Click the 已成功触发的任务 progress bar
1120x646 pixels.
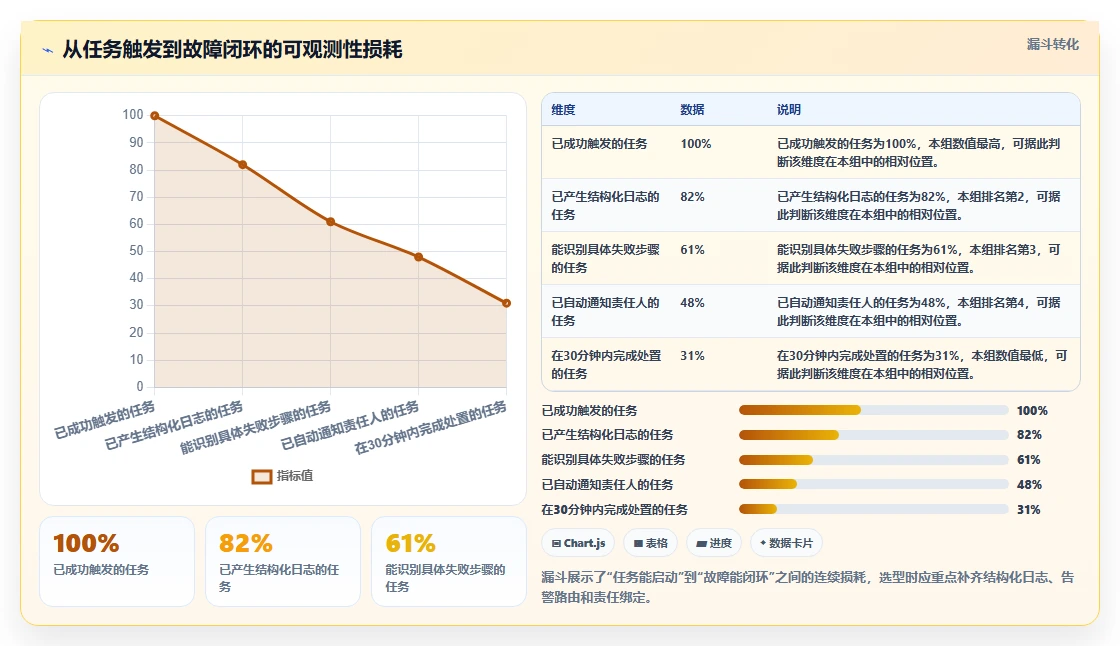click(874, 410)
